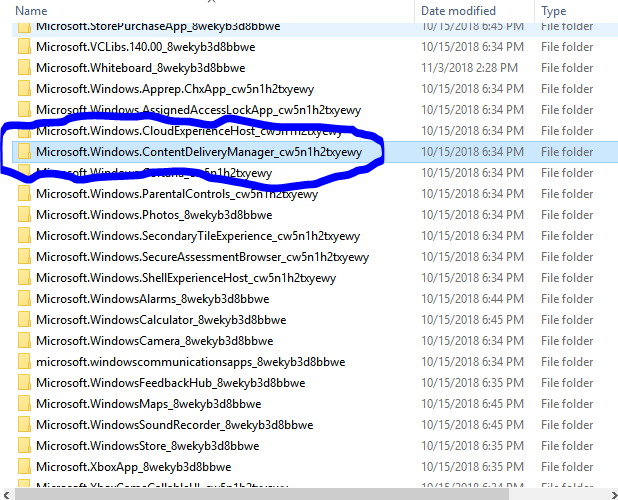The height and width of the screenshot is (500, 618).
Task: Select Microsoft.Windows.Photos folder name
Action: pyautogui.click(x=154, y=215)
